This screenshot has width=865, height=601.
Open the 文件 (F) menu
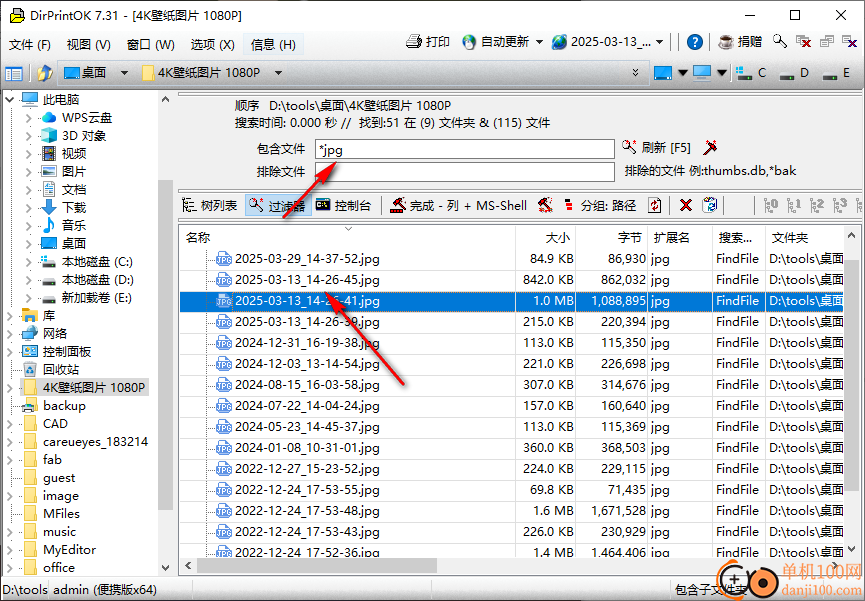pyautogui.click(x=30, y=45)
